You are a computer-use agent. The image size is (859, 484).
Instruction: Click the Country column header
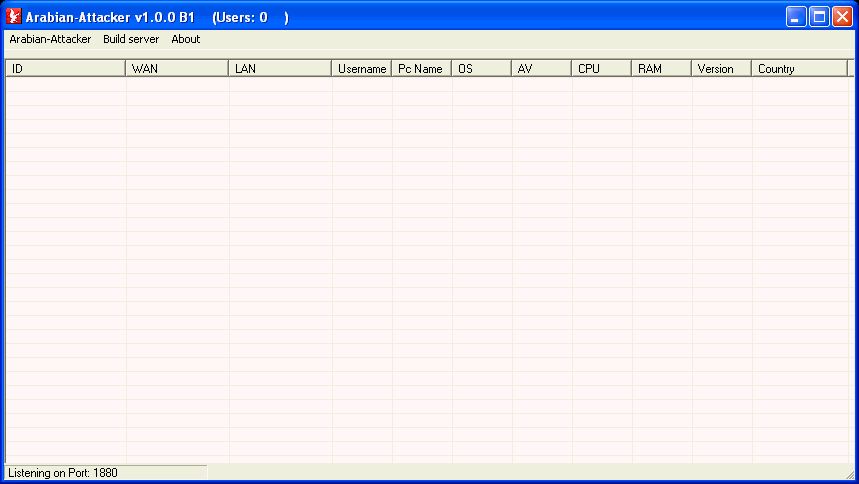798,69
